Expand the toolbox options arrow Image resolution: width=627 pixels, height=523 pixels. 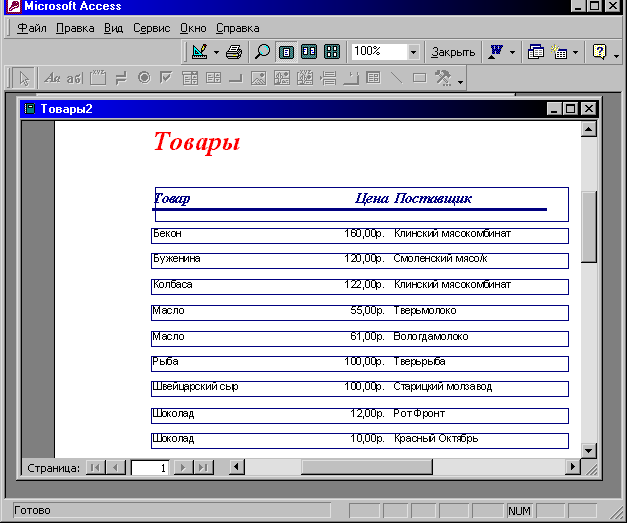pos(460,82)
